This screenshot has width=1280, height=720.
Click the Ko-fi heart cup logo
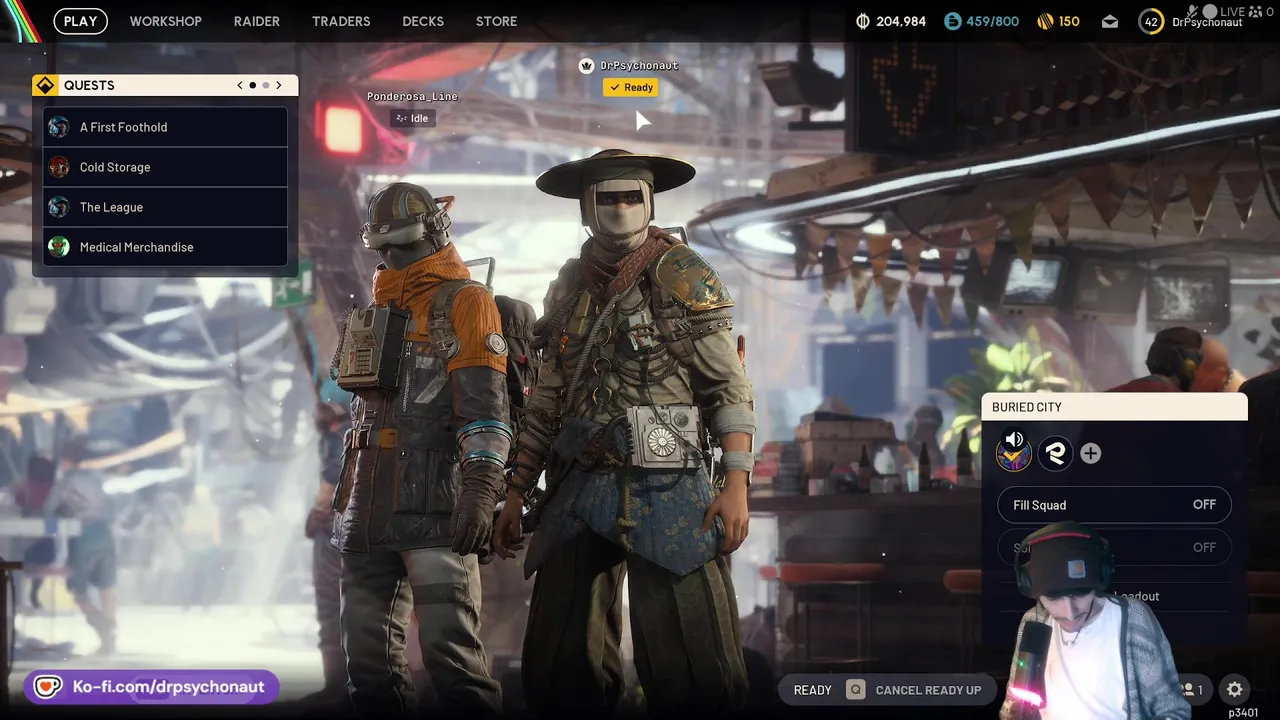point(47,687)
